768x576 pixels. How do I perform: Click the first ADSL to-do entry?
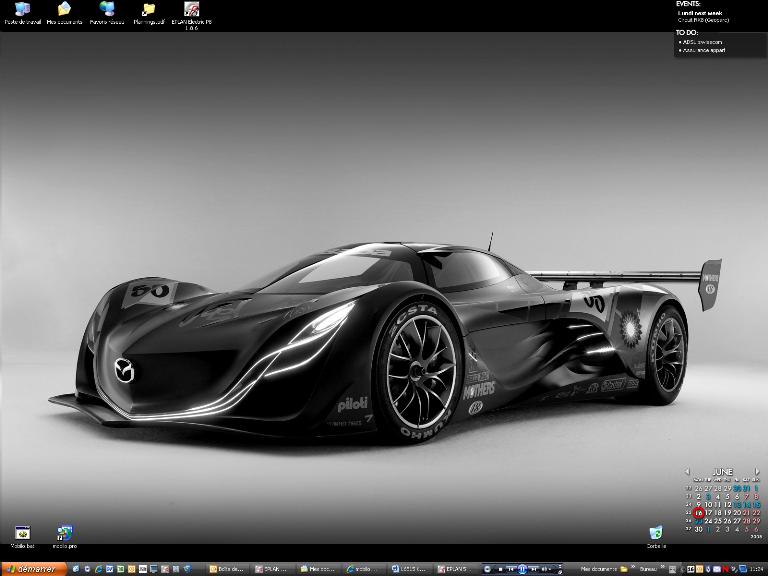coord(701,42)
